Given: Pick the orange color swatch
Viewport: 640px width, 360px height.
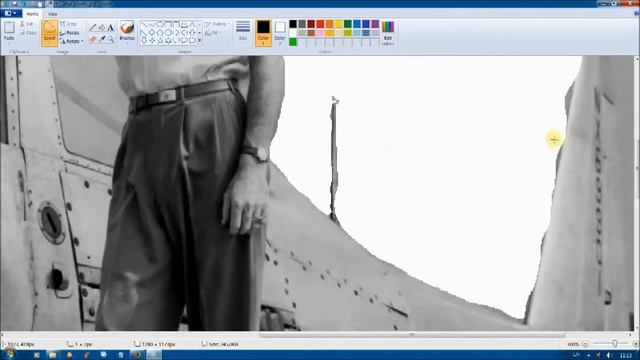Looking at the screenshot, I should 329,24.
